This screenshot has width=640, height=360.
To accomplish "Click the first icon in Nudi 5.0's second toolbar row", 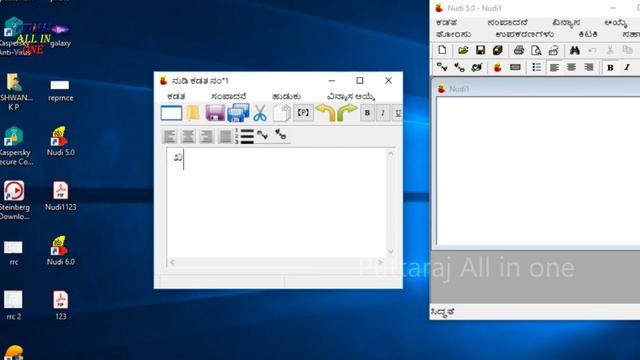I will pos(442,67).
